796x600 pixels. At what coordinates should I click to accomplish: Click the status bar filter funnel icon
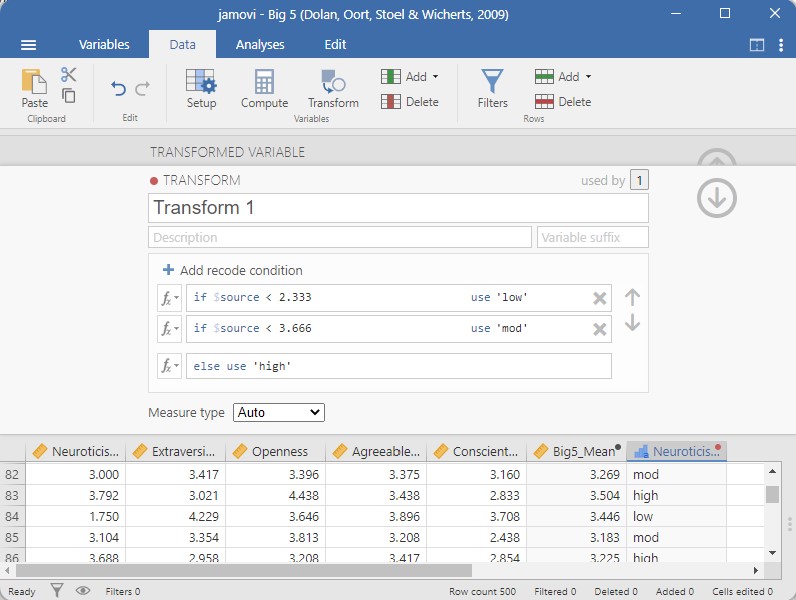(57, 590)
